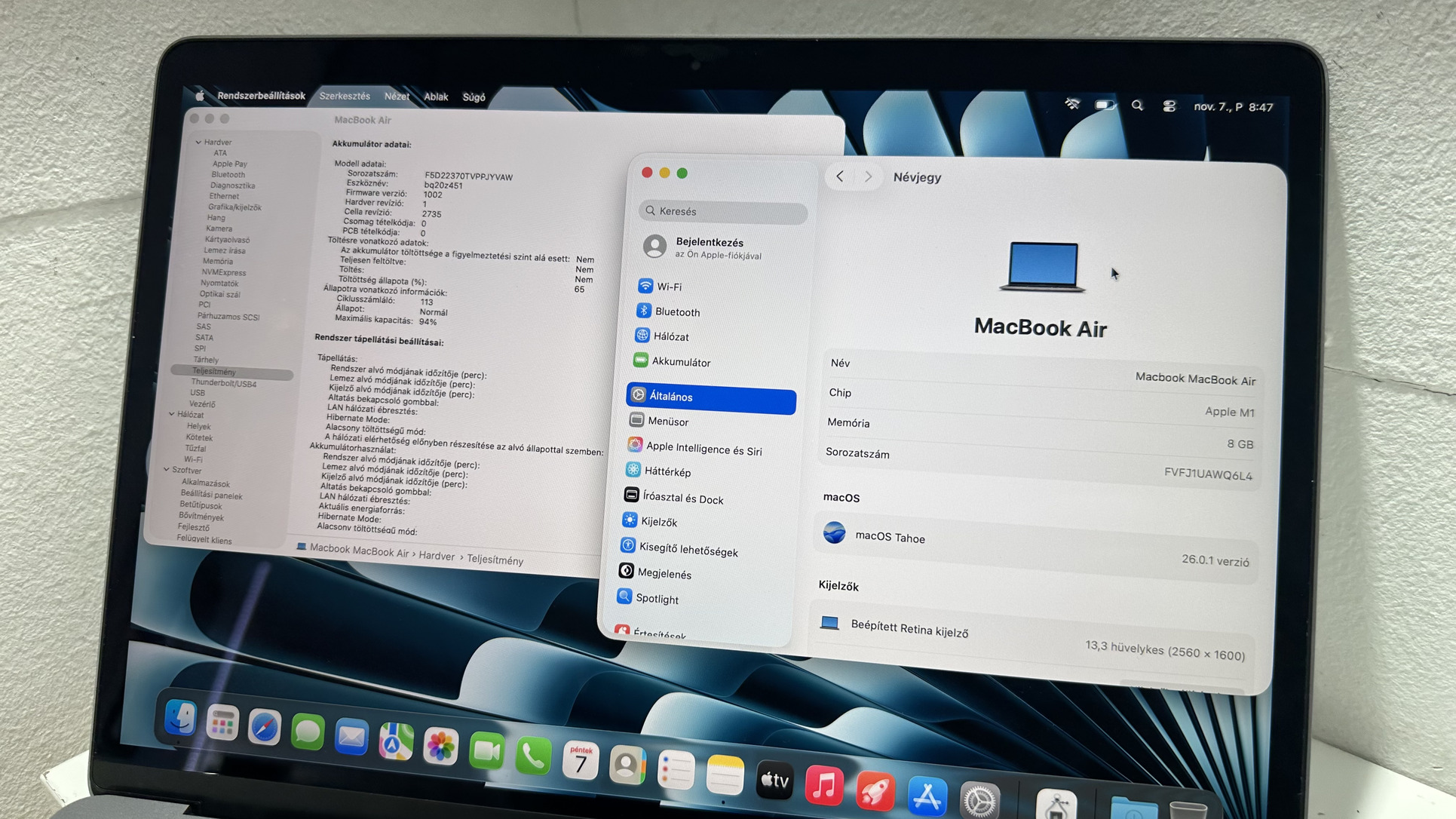
Task: Click the Control Center menu bar icon
Action: (1169, 106)
